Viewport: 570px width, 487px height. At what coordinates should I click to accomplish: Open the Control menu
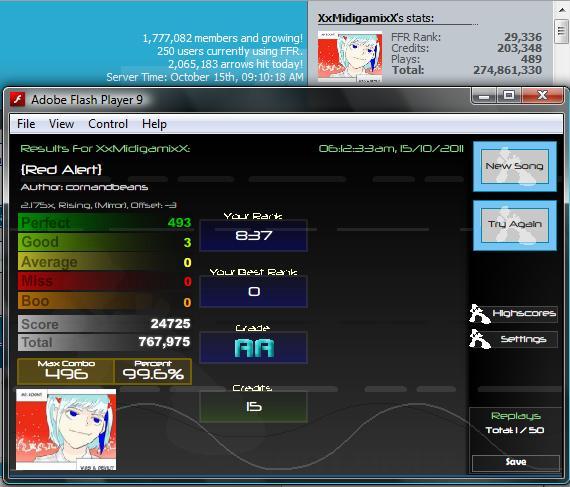108,124
